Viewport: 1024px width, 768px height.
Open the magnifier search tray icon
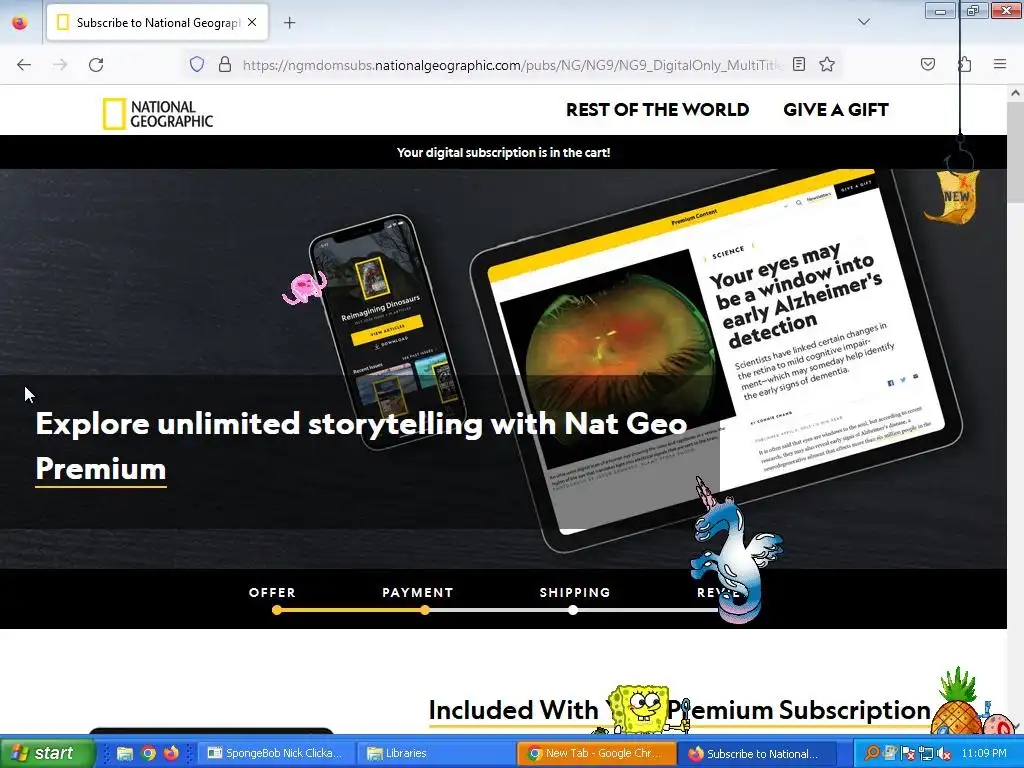tap(871, 753)
